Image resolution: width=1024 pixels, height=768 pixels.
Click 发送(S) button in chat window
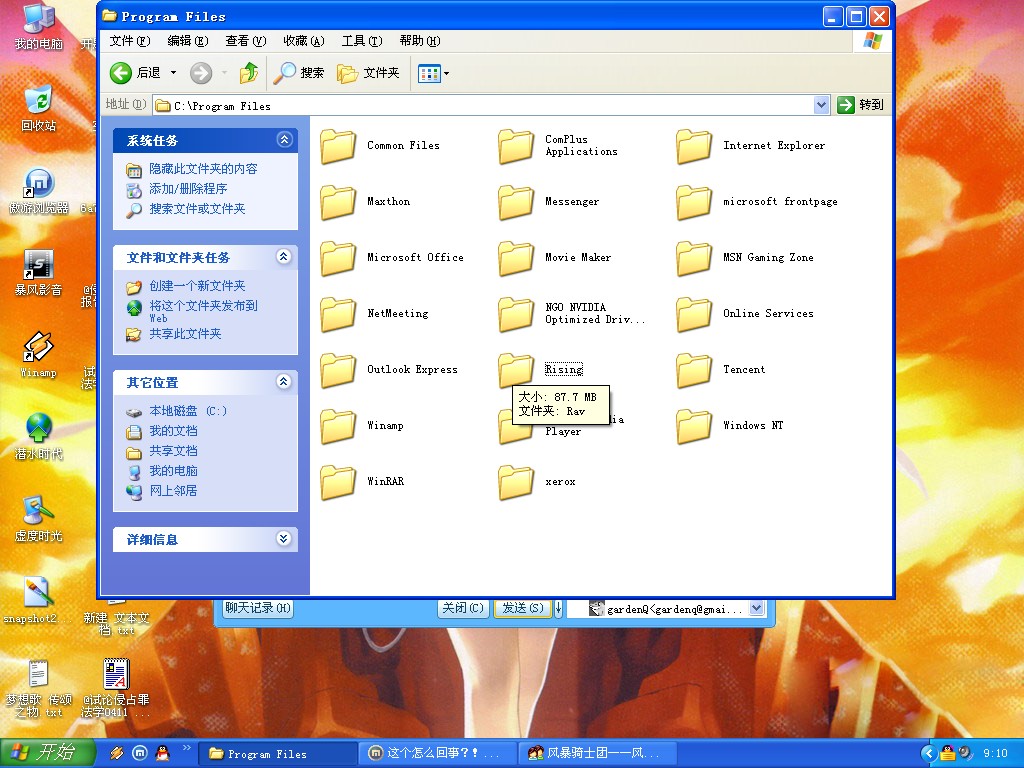[522, 608]
